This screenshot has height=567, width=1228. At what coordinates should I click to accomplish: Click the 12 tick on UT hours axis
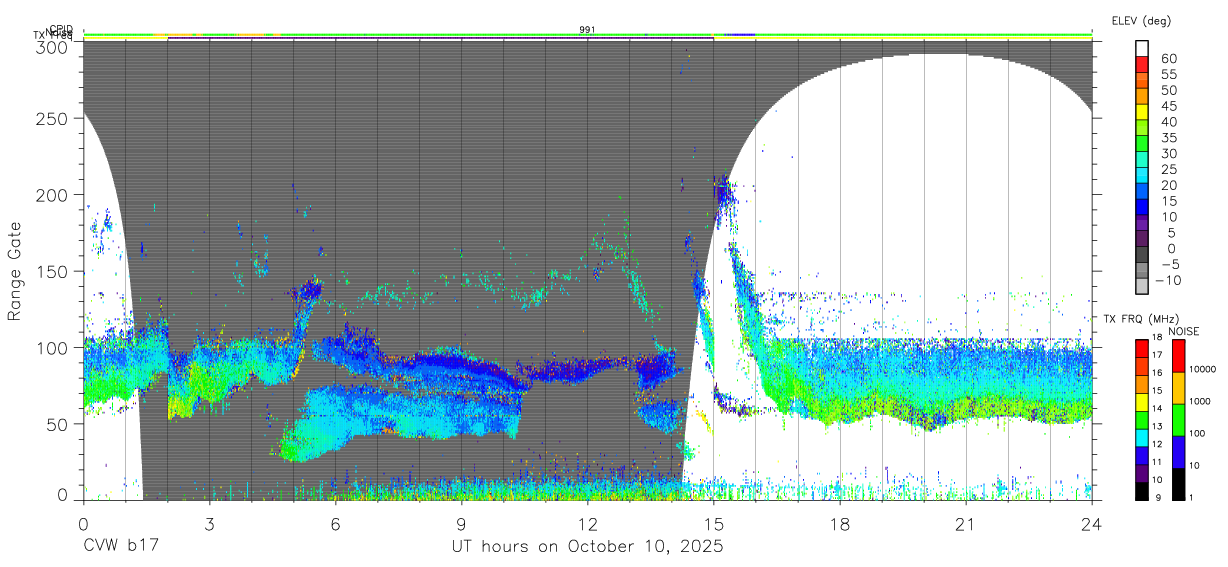pos(588,524)
